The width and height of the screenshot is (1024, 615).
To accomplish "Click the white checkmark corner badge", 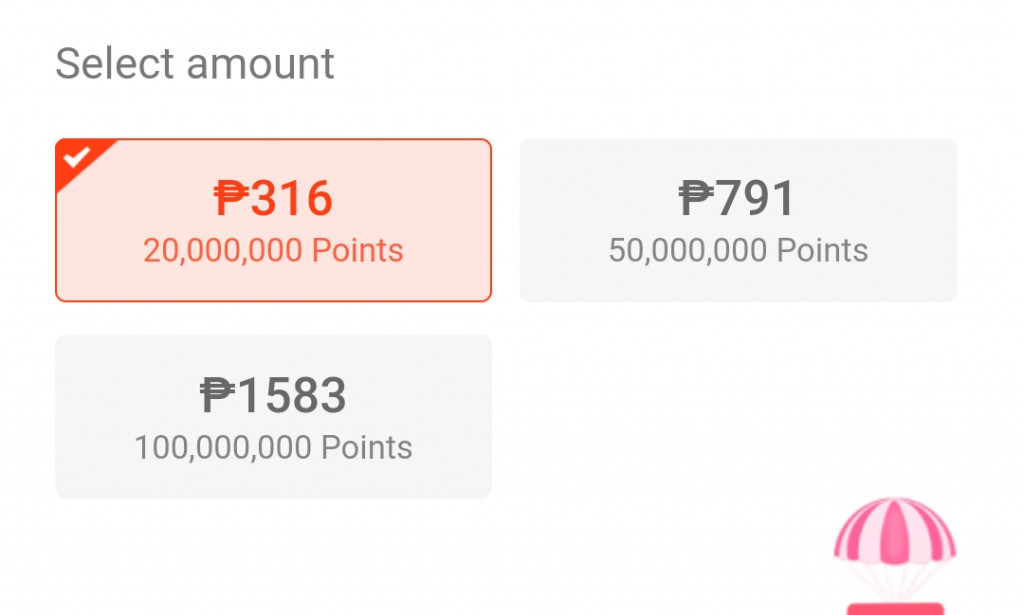I will (x=78, y=156).
